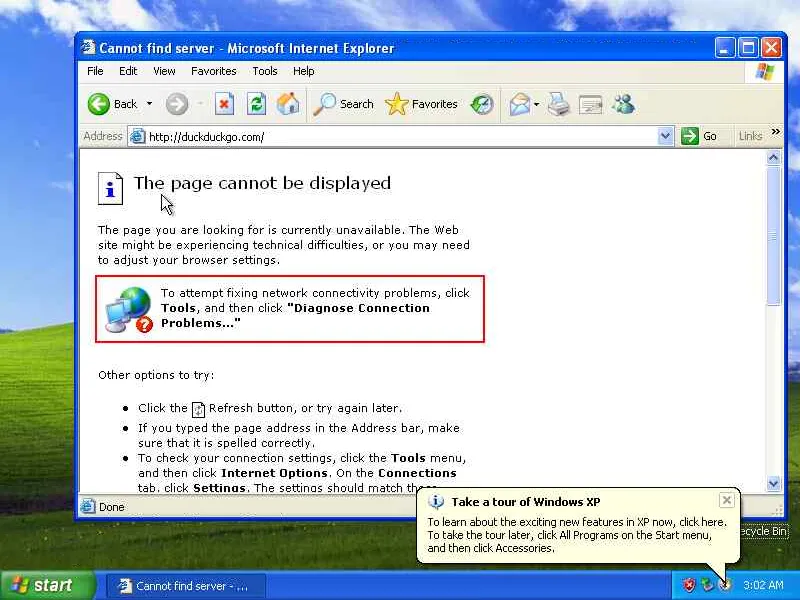
Task: Click the Go button
Action: point(699,136)
